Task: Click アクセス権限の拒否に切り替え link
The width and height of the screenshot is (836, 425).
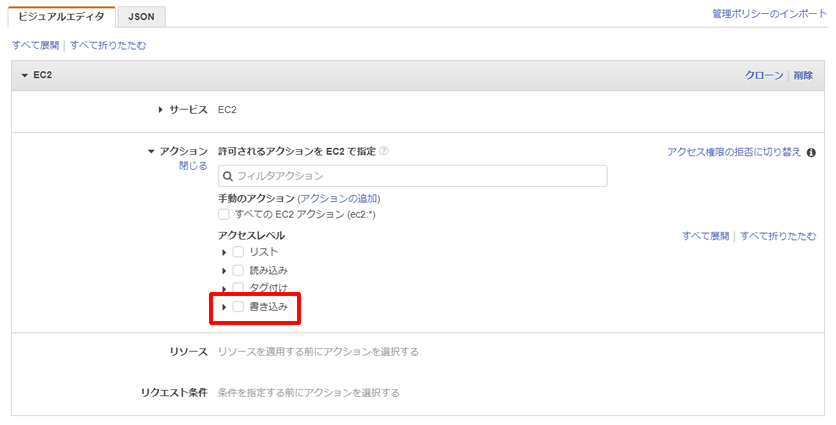Action: [734, 152]
